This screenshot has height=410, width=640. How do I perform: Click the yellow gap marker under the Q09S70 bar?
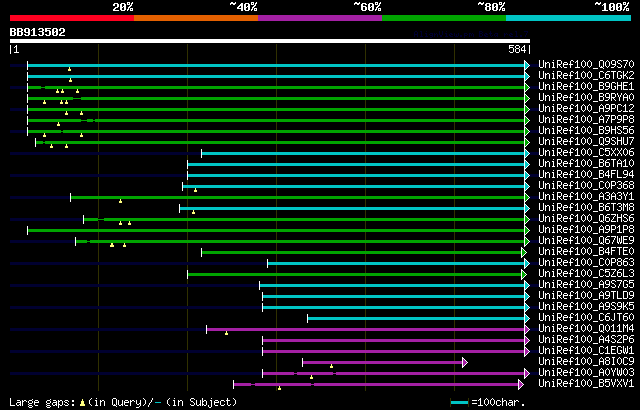(x=69, y=69)
